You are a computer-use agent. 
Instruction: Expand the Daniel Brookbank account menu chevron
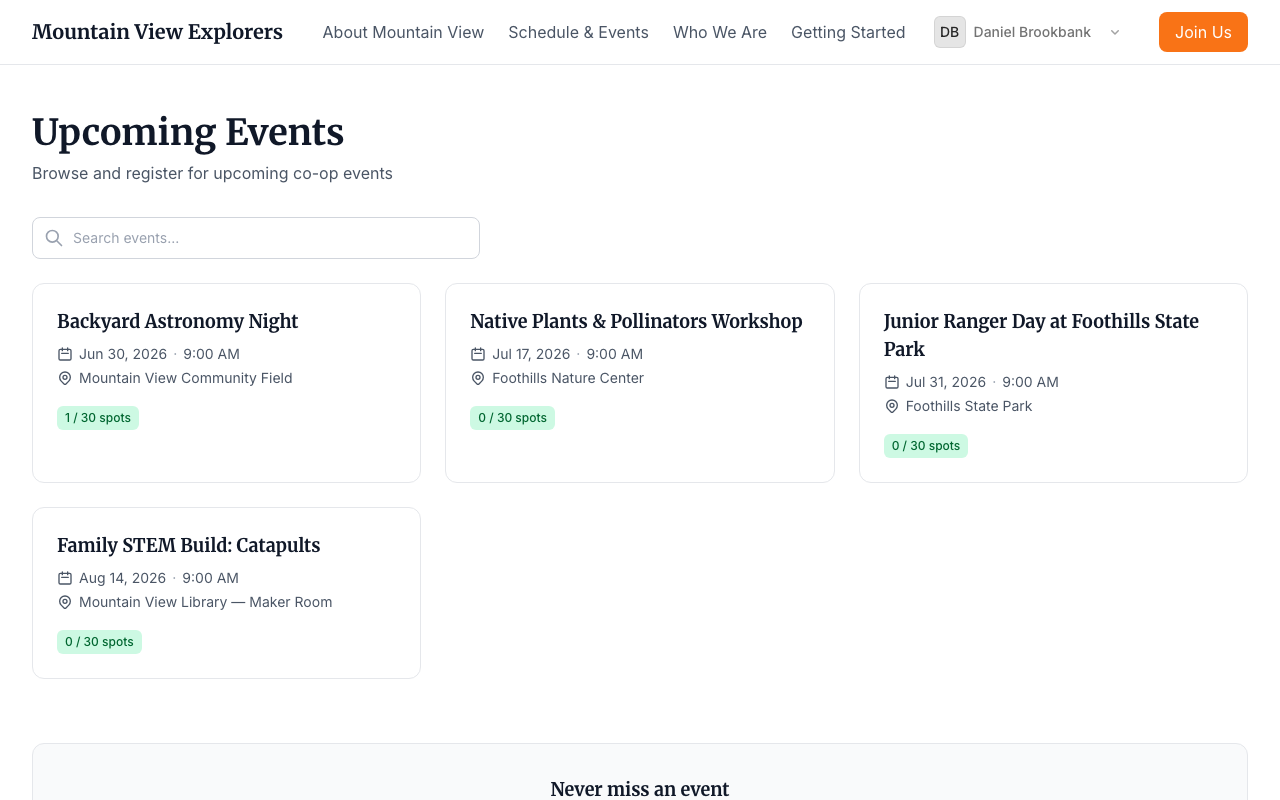[1115, 32]
